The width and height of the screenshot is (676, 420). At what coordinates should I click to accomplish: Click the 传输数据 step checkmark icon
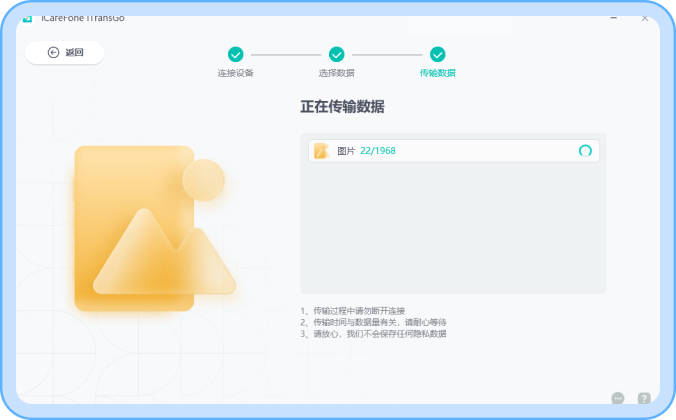437,54
